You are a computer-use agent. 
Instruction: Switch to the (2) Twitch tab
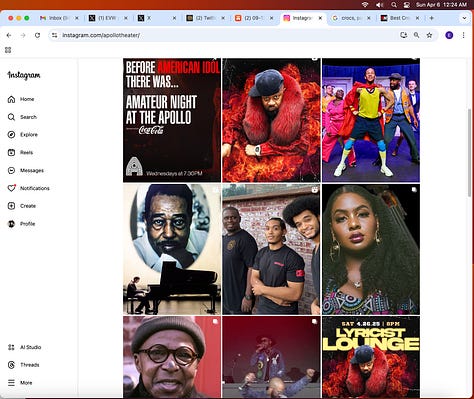click(x=205, y=18)
